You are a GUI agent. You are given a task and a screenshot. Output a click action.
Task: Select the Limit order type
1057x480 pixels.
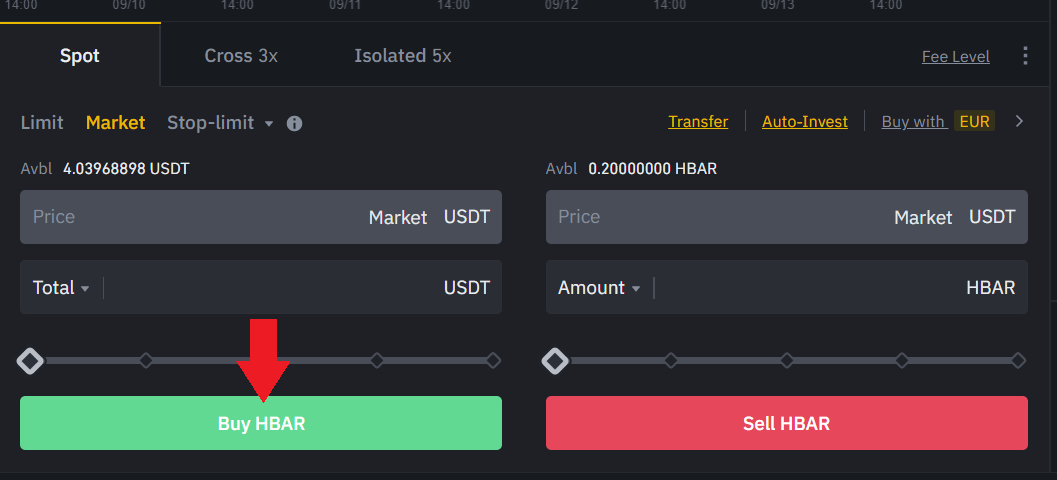[x=42, y=123]
